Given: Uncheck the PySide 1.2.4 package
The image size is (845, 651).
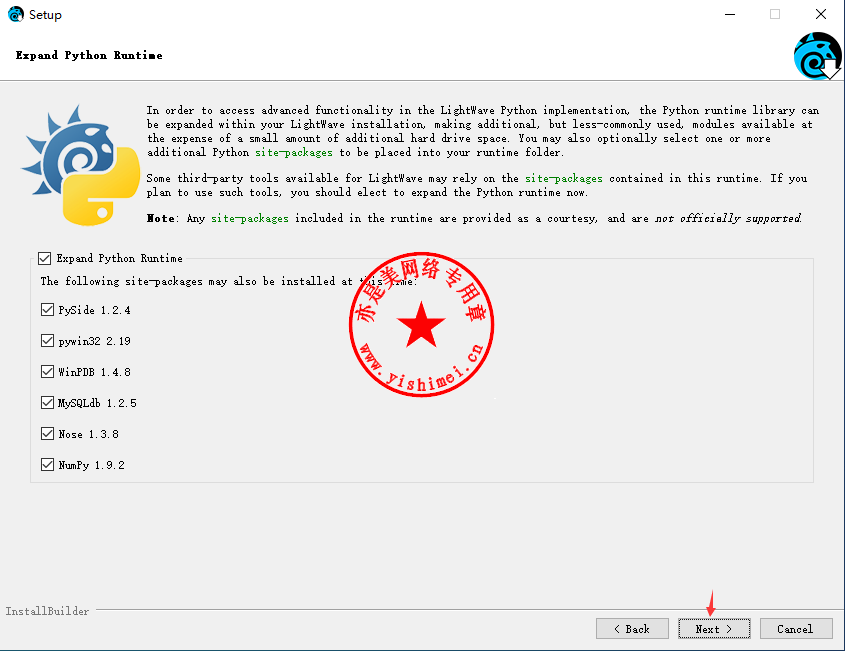Looking at the screenshot, I should click(x=47, y=310).
